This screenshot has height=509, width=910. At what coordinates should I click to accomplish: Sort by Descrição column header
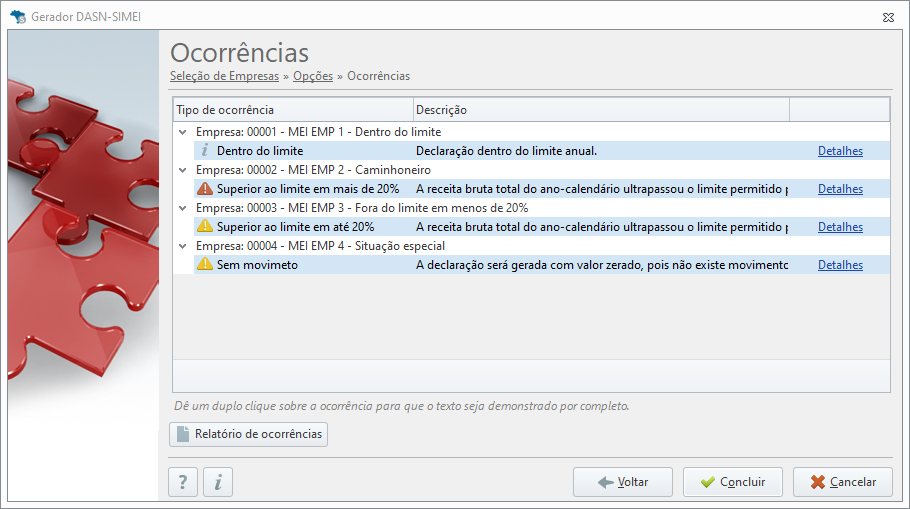pyautogui.click(x=601, y=110)
